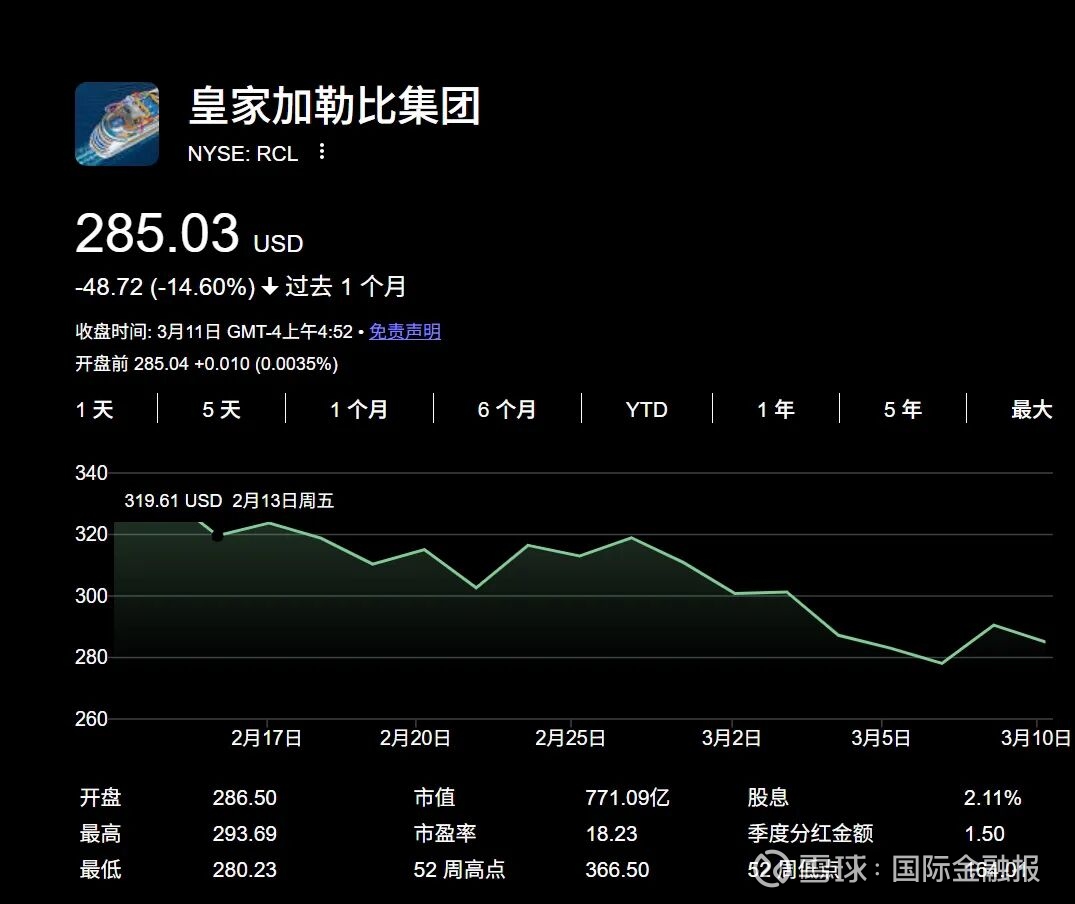Click the 285.03 price value
The height and width of the screenshot is (904, 1075).
point(157,233)
